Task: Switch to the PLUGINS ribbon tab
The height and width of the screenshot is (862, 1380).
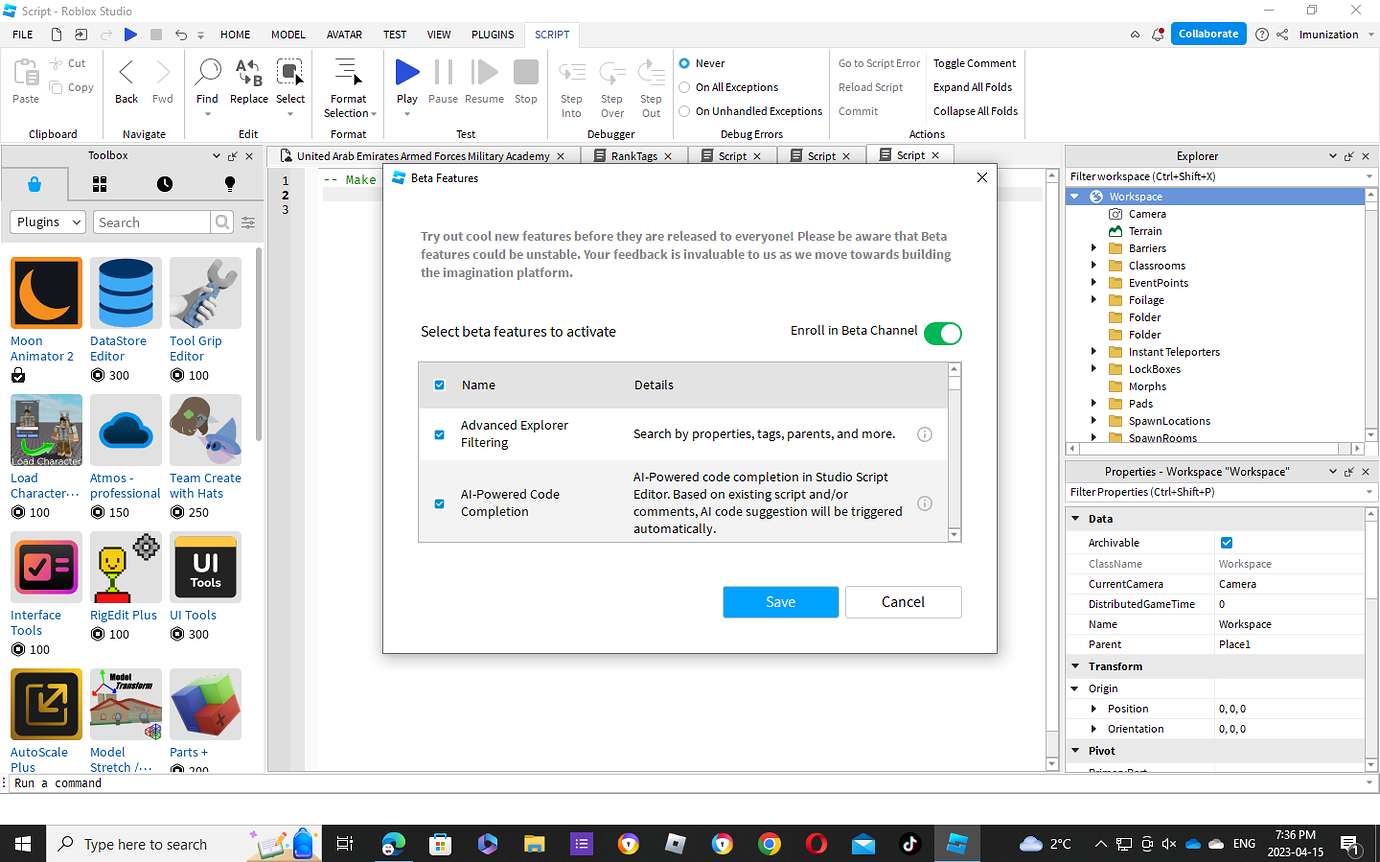Action: tap(492, 34)
